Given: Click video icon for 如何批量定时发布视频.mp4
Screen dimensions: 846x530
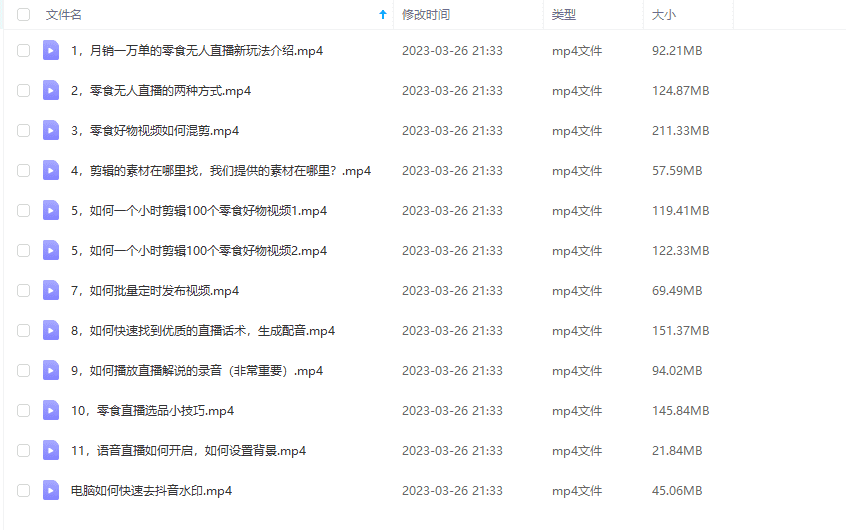Looking at the screenshot, I should (x=51, y=290).
